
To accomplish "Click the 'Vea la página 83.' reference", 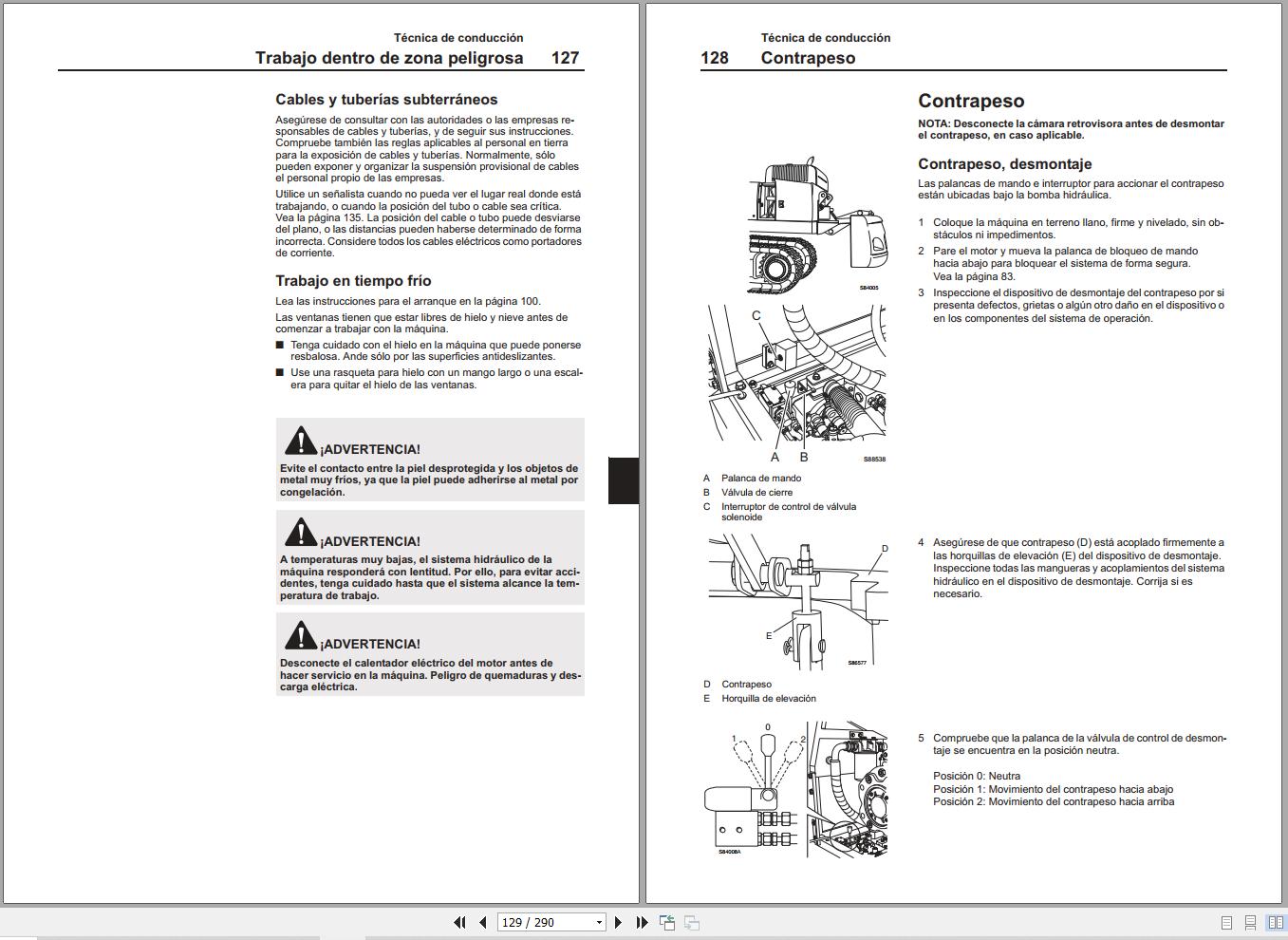I will [974, 276].
